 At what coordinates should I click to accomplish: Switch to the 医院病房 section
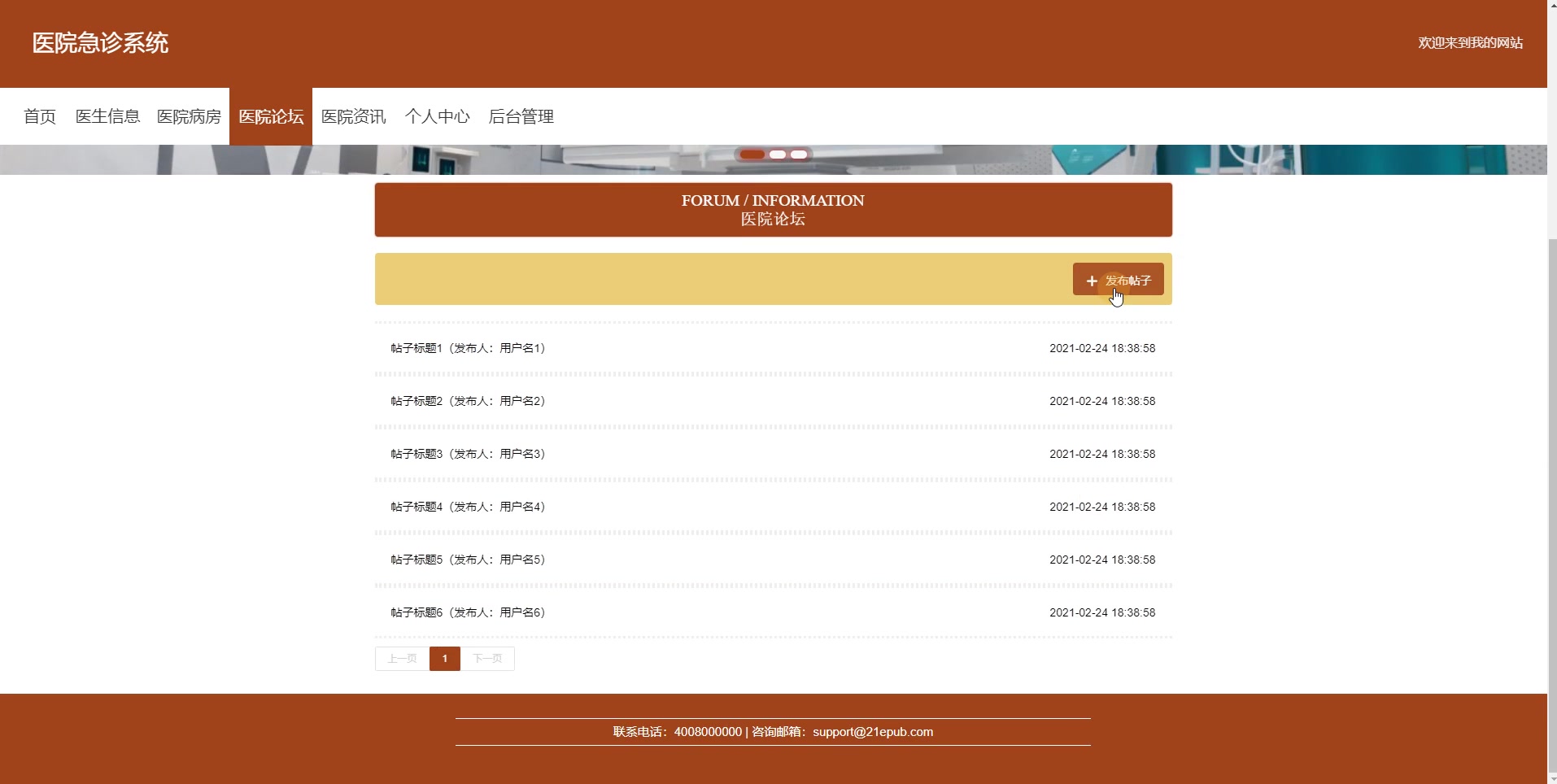coord(189,116)
